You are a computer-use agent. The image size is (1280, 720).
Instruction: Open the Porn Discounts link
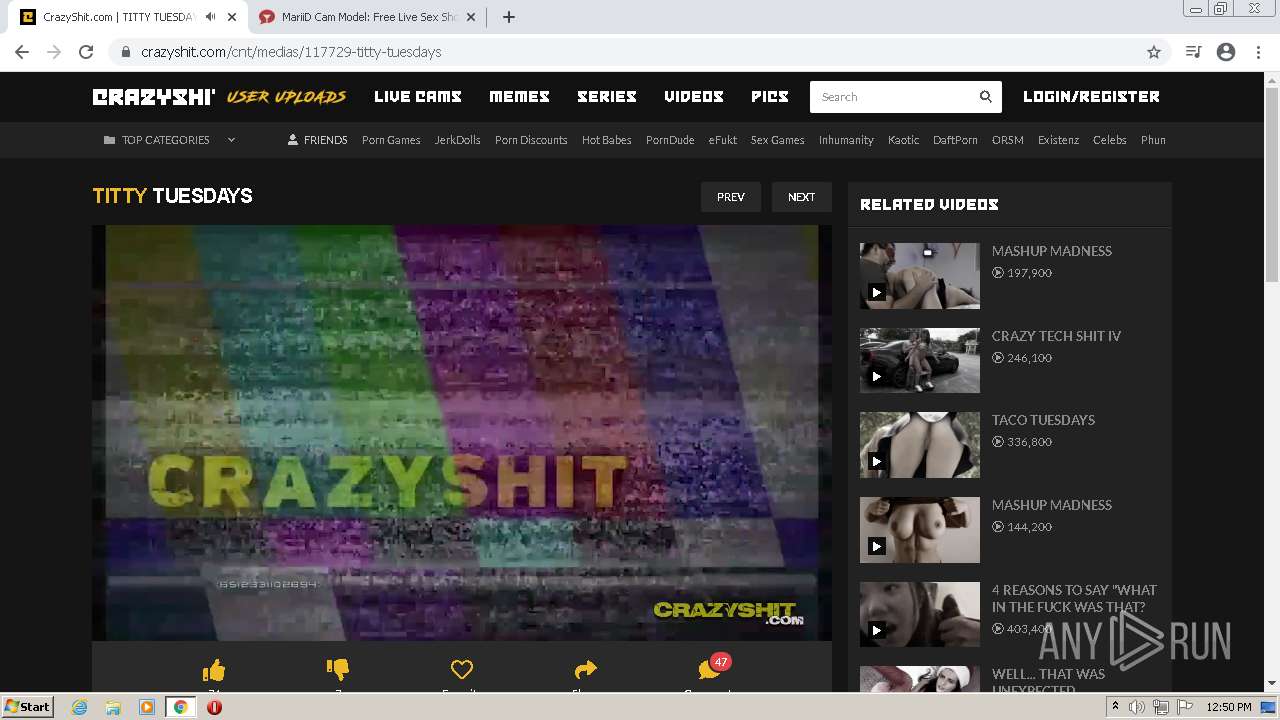point(531,140)
